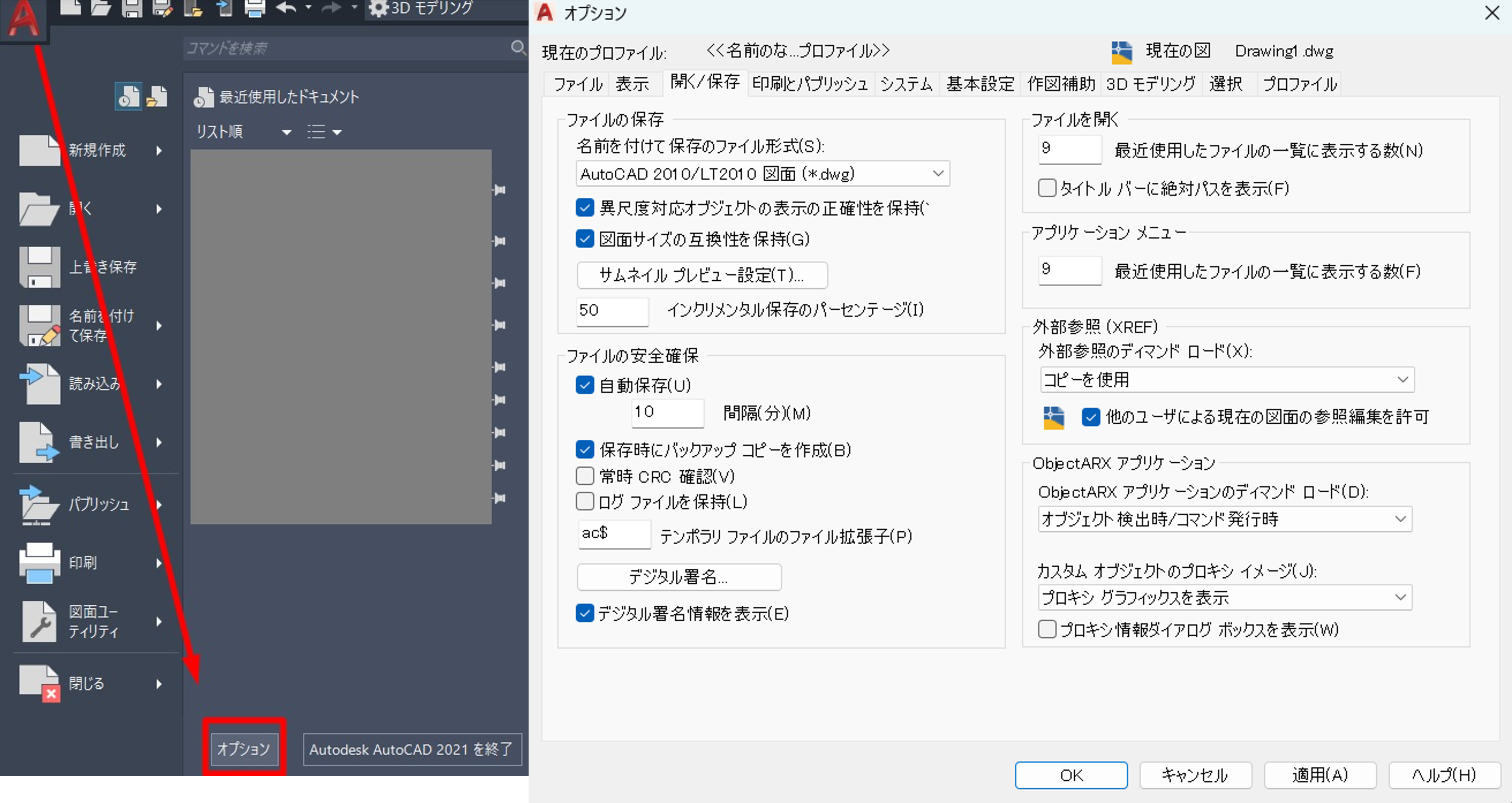Click the New (新規作成) document icon

pyautogui.click(x=39, y=150)
